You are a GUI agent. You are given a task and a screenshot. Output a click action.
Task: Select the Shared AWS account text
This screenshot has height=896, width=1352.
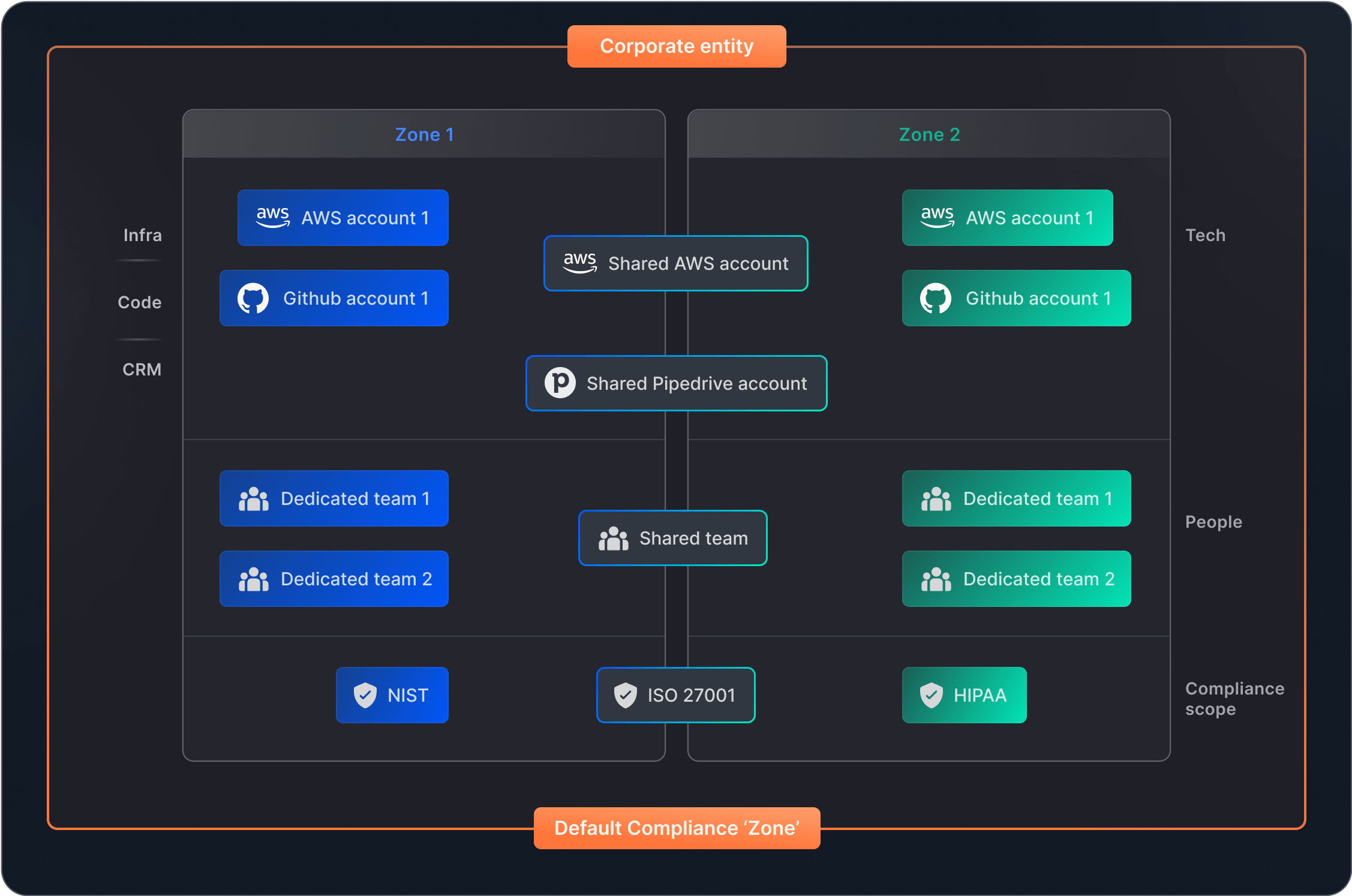point(698,263)
